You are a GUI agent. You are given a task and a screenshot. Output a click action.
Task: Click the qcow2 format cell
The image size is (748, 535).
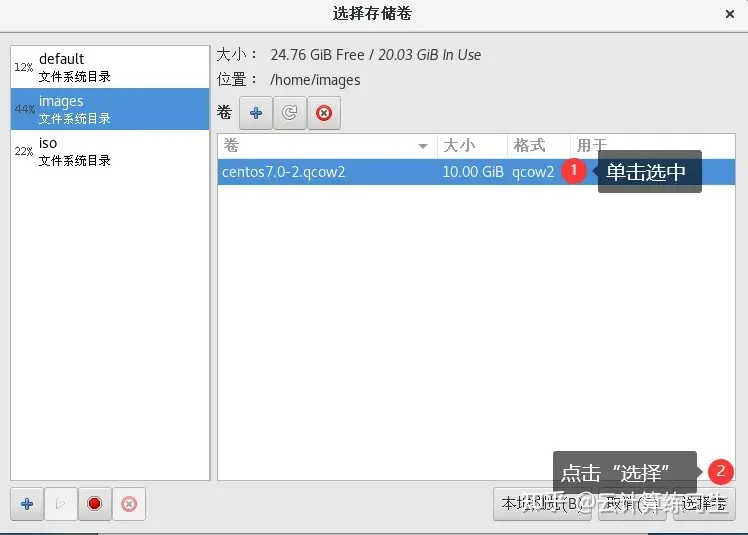click(533, 172)
